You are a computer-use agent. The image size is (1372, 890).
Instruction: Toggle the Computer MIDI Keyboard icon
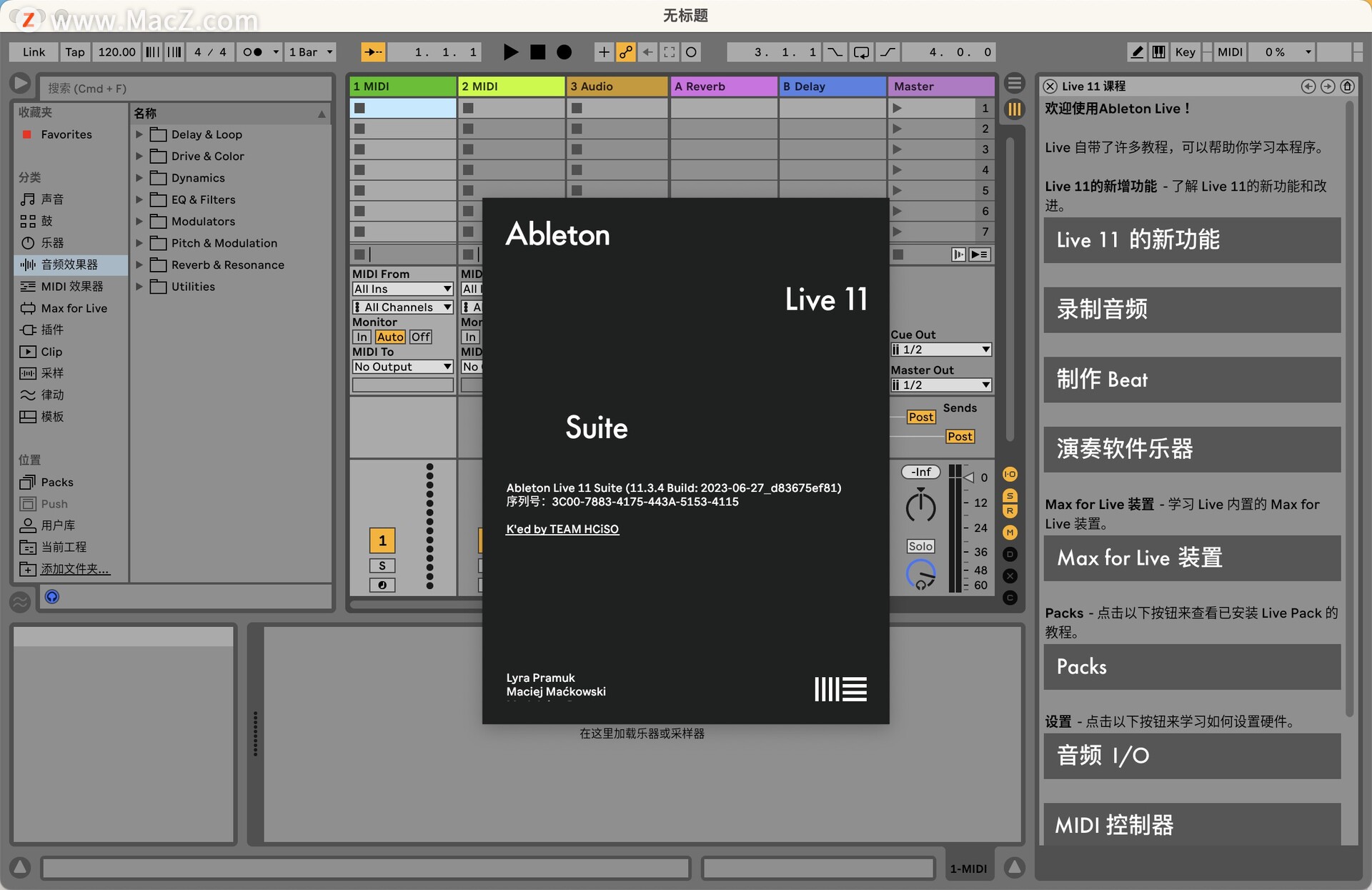(x=1159, y=52)
